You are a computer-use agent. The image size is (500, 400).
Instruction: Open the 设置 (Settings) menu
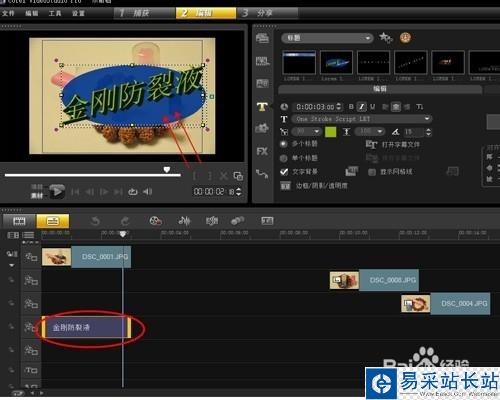pos(78,13)
